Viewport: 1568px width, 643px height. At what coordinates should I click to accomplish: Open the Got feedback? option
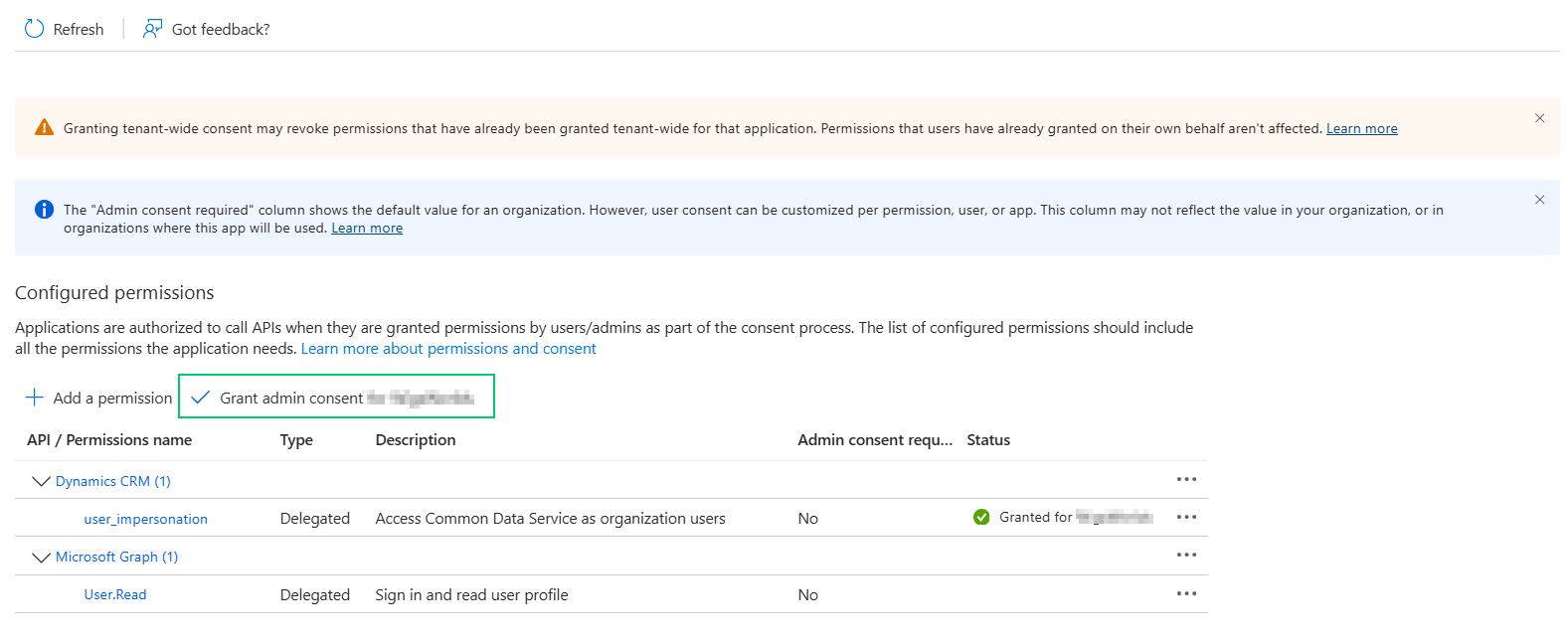coord(207,29)
